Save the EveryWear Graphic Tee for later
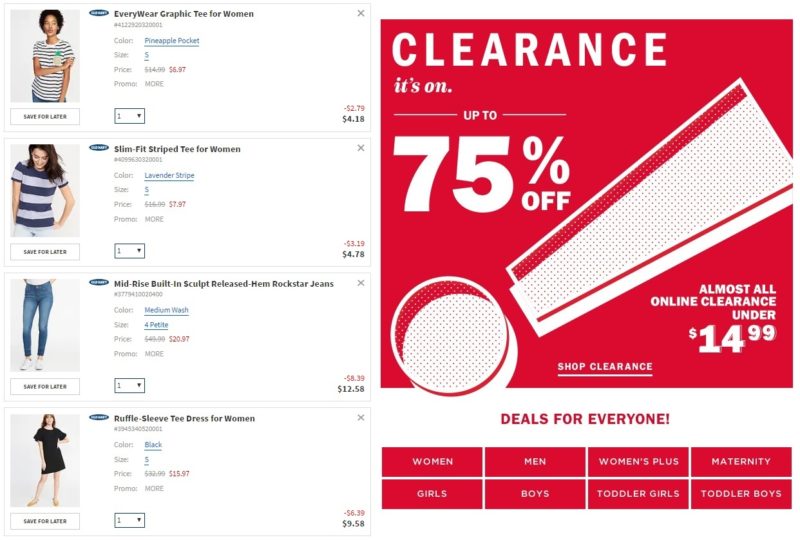Screen dimensions: 800x540 pos(45,116)
